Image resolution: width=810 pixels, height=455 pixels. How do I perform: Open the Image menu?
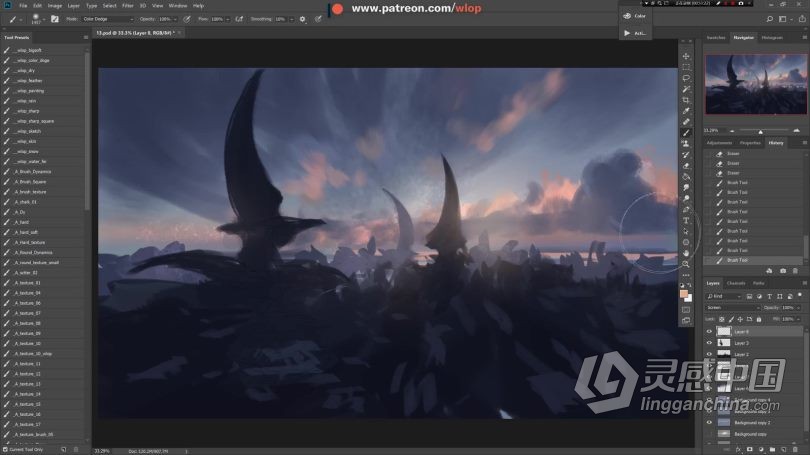(55, 6)
